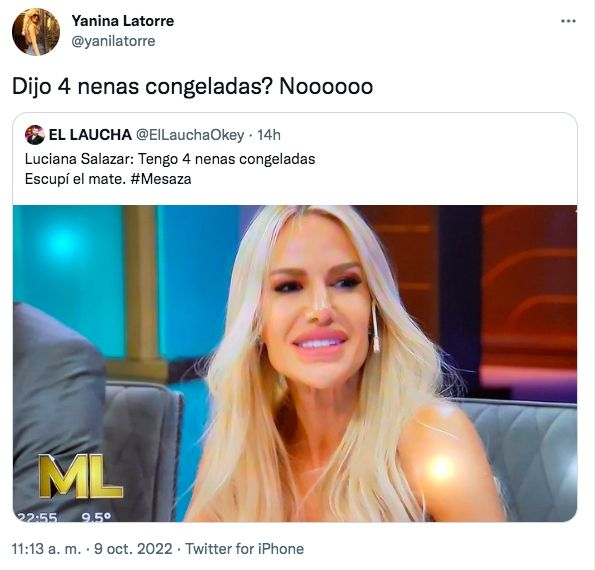Open the #Mesaza hashtag

pos(161,179)
